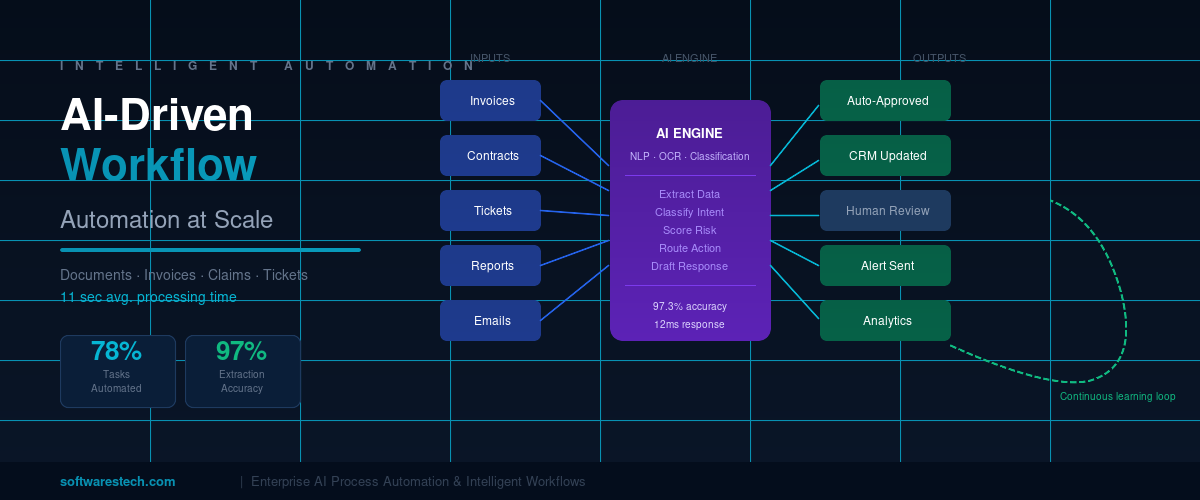The width and height of the screenshot is (1200, 500).
Task: Select the Reports input box
Action: click(490, 265)
